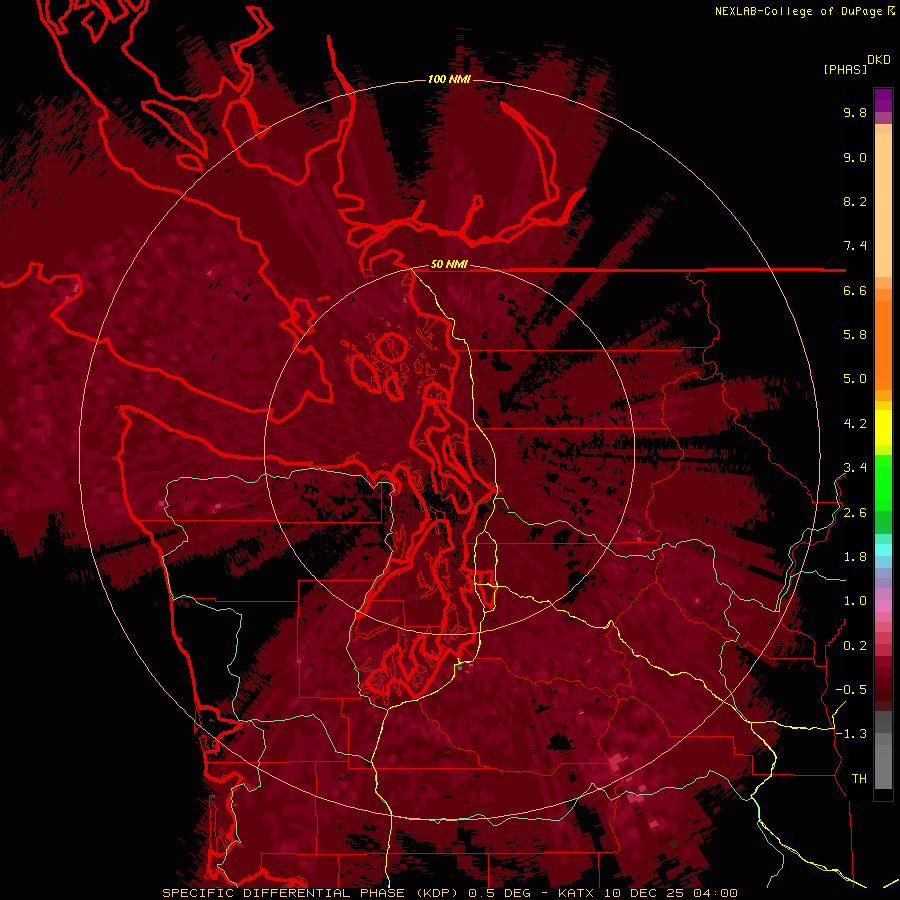Pick the purple top segment of color bar
Screen dimensions: 900x900
883,100
